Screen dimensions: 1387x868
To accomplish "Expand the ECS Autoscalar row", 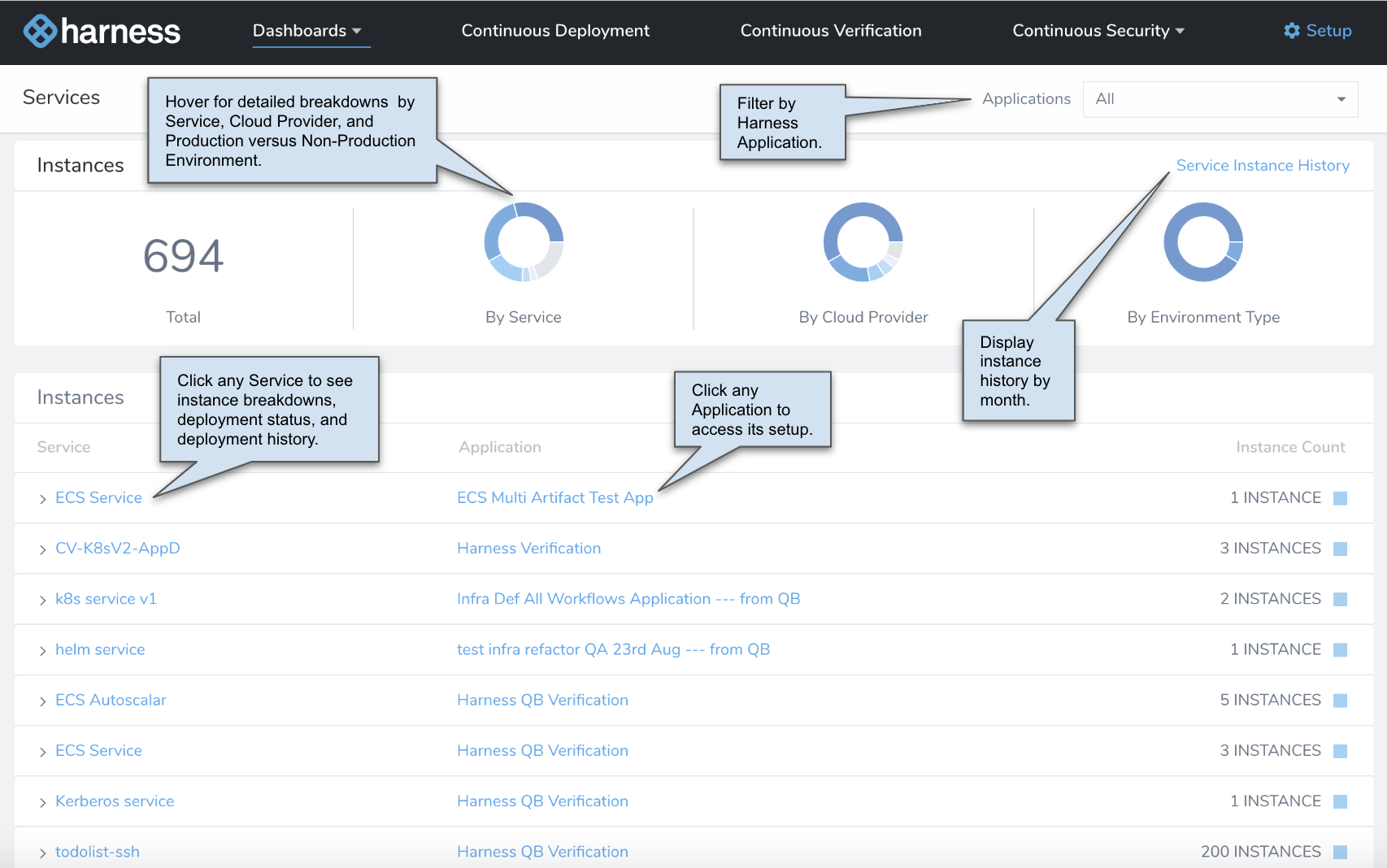I will (42, 701).
